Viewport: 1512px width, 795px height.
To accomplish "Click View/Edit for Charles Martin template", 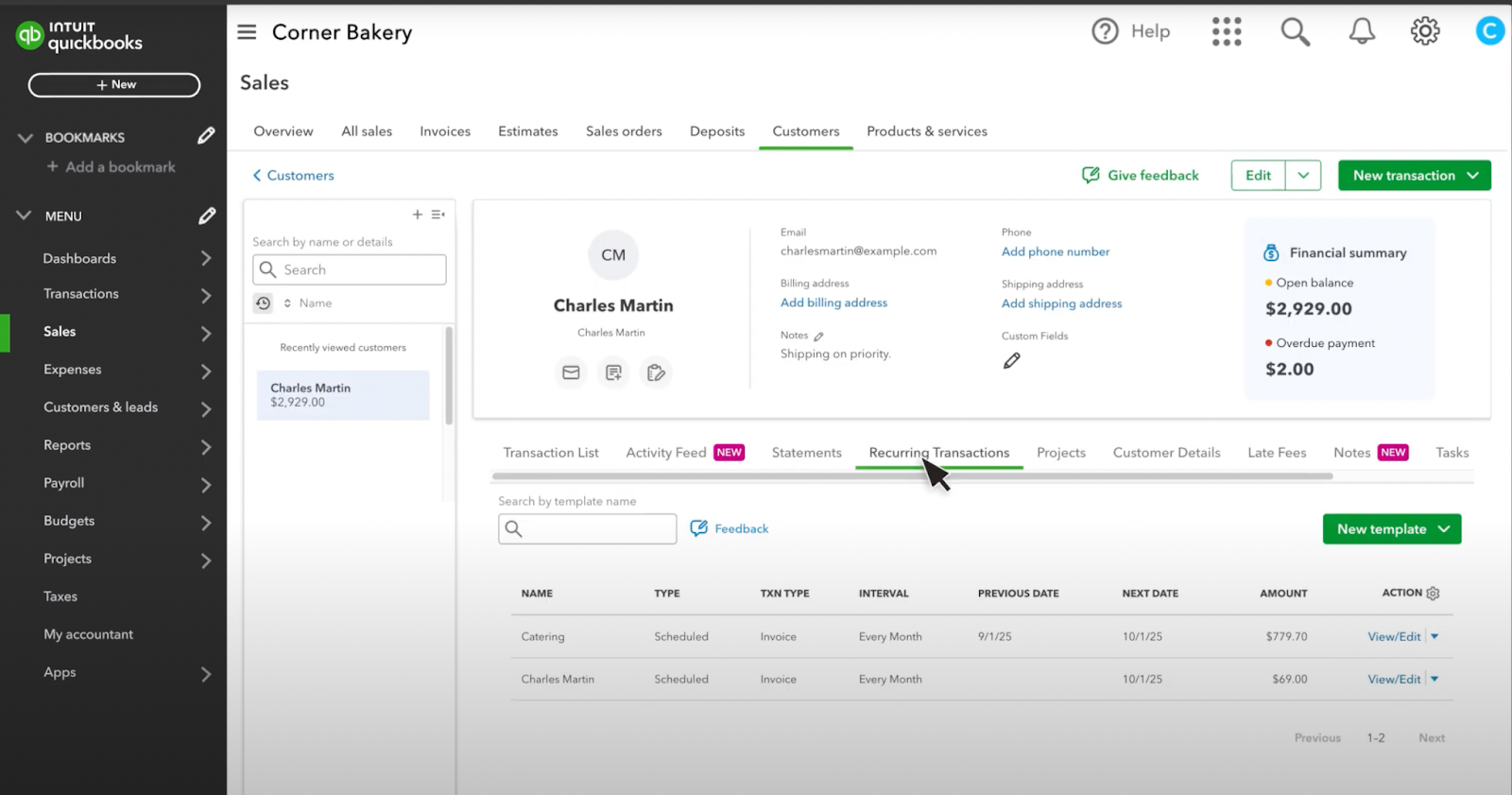I will point(1394,679).
